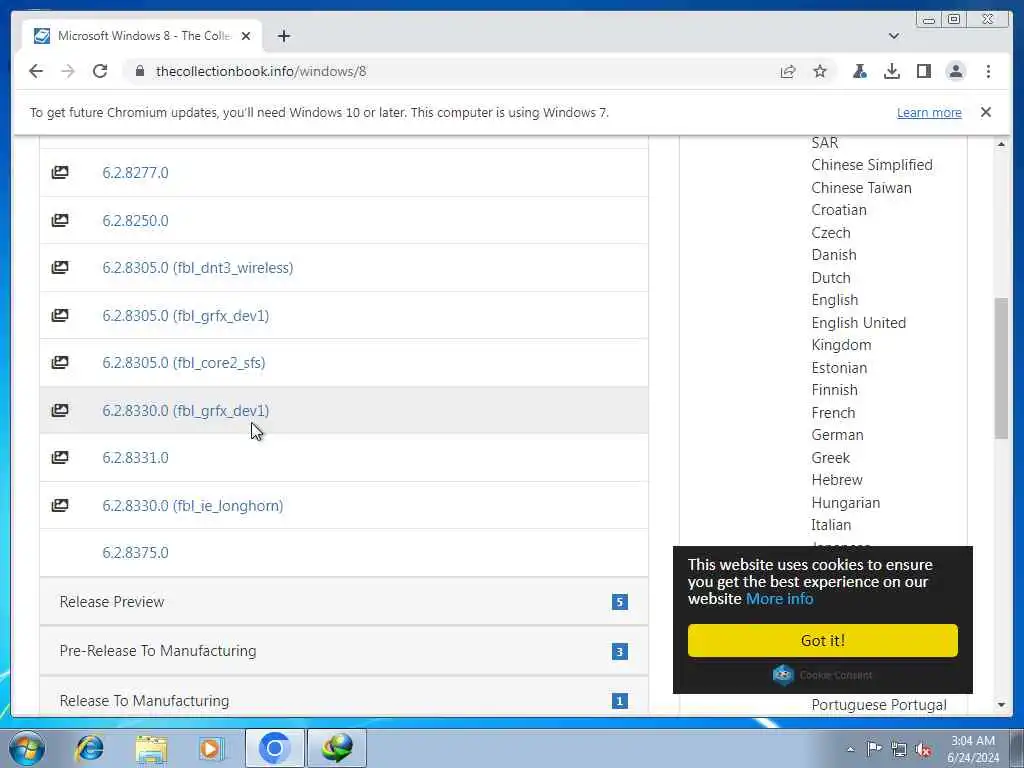
Task: Click Croatian in the language list
Action: pyautogui.click(x=839, y=210)
